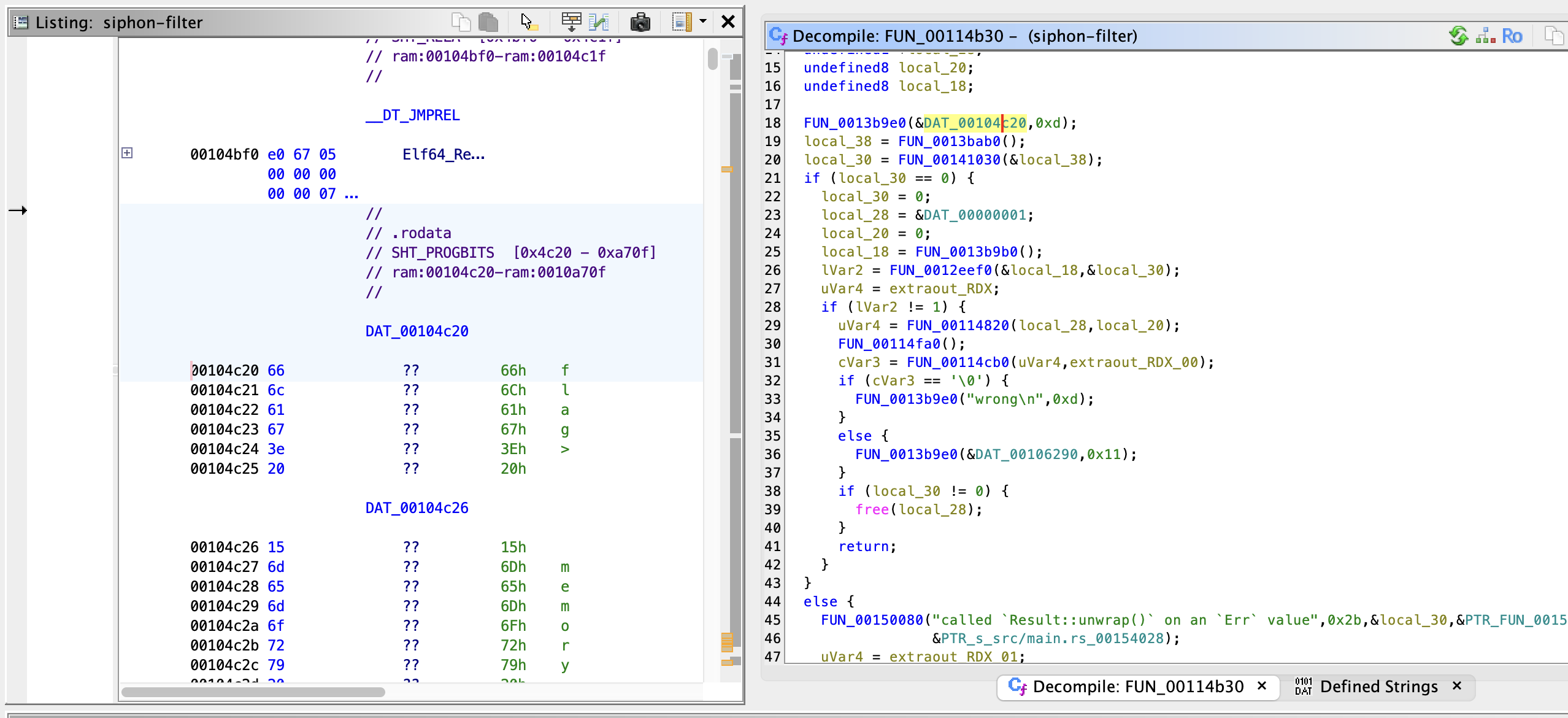Click the "wrong\n" string literal
The height and width of the screenshot is (718, 1568).
click(1005, 399)
